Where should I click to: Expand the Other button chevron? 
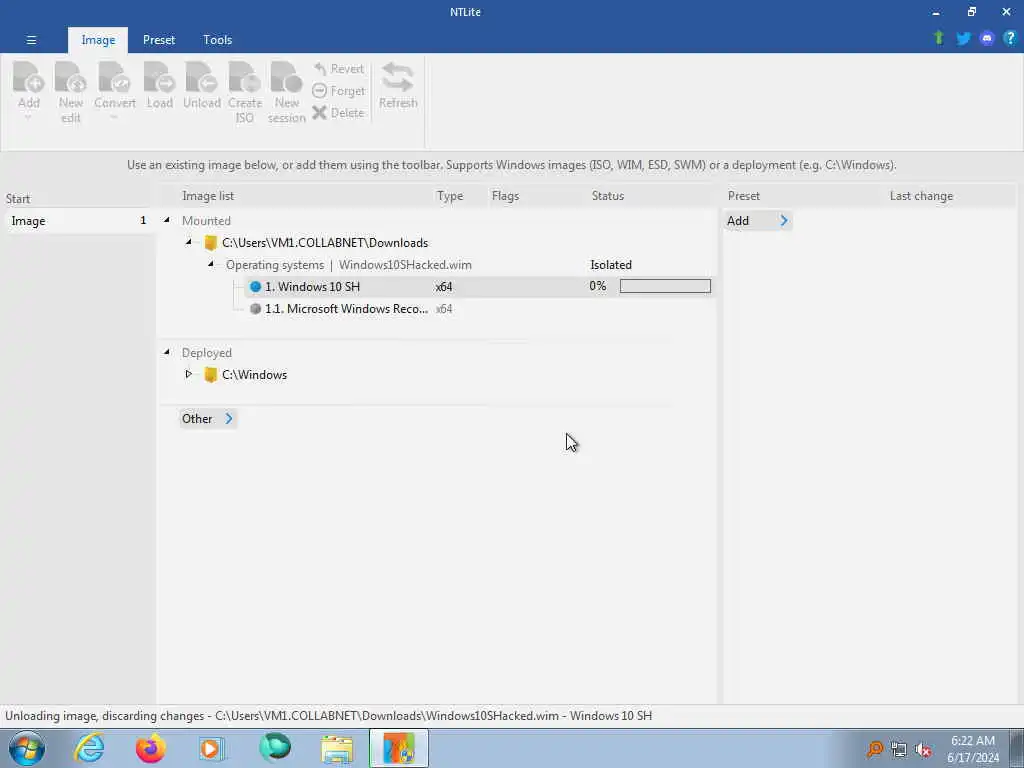(229, 419)
